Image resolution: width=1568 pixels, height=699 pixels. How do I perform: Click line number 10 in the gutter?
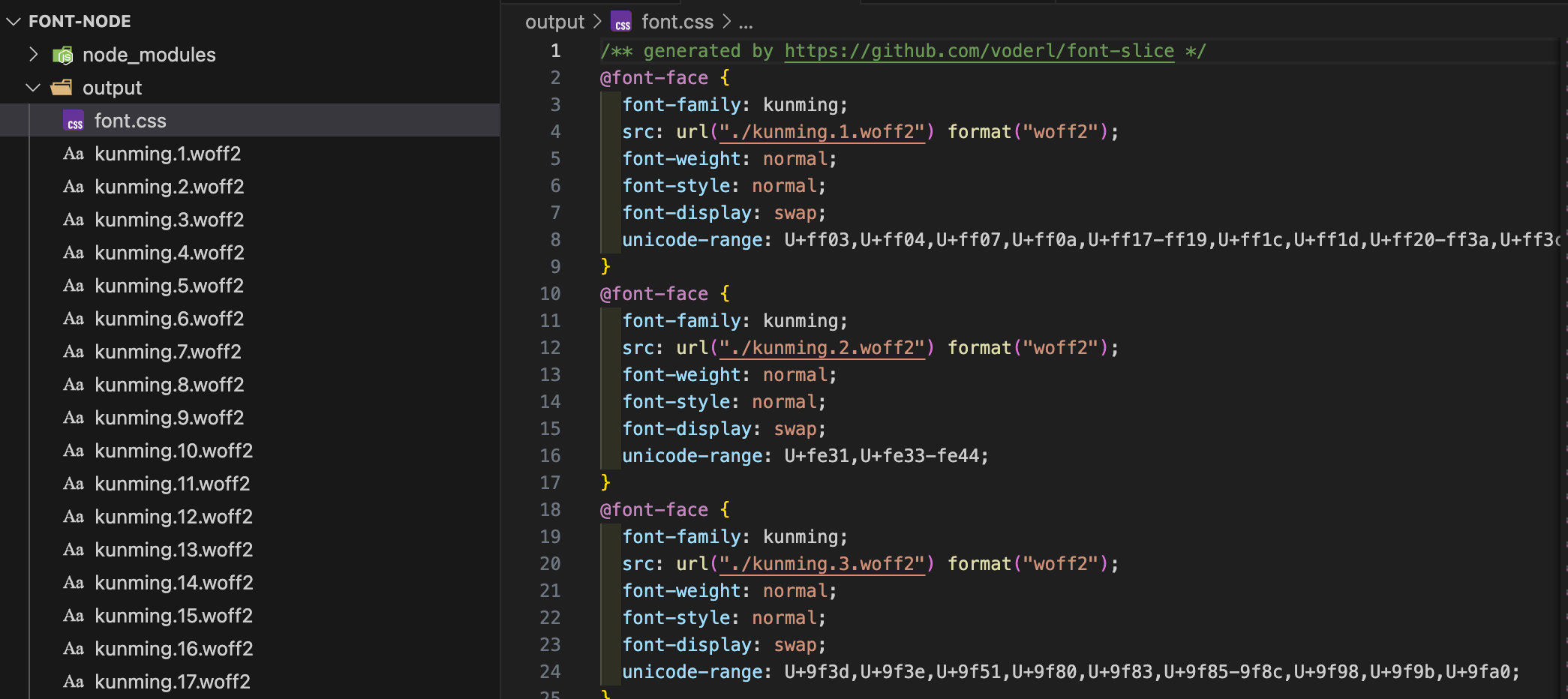550,294
